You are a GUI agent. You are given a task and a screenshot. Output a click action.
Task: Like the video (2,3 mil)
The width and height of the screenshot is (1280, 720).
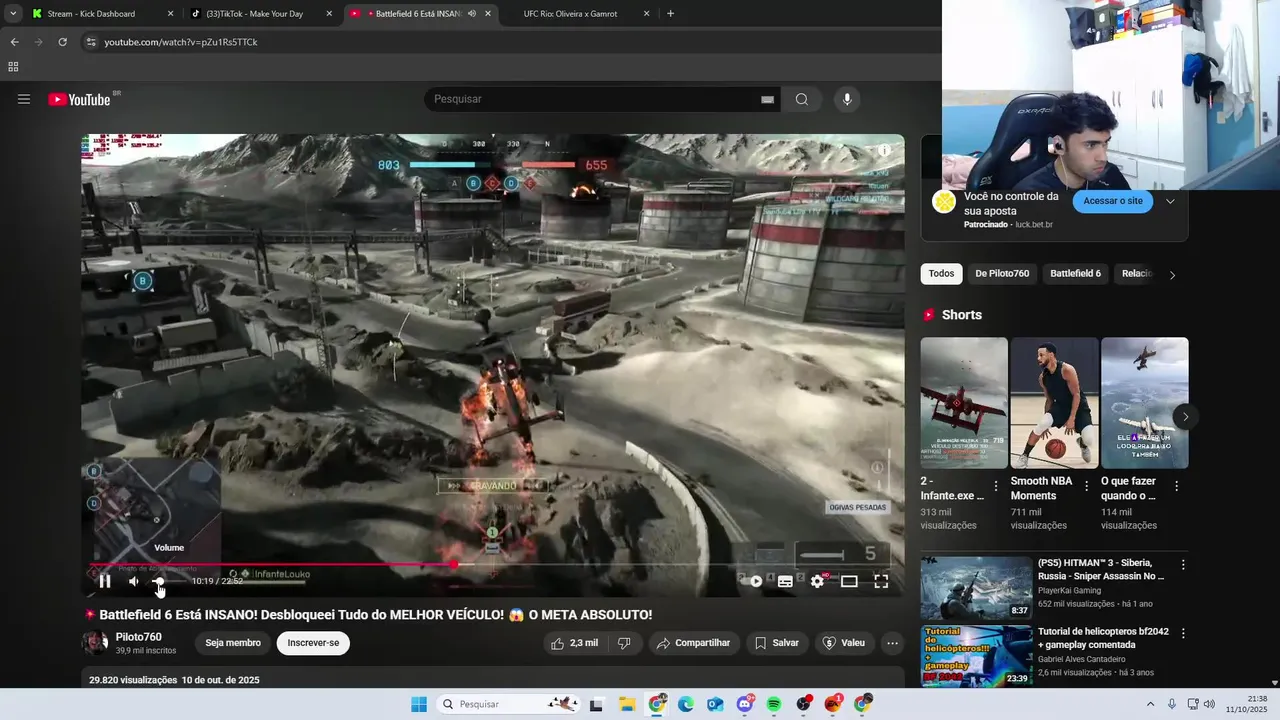pos(574,643)
